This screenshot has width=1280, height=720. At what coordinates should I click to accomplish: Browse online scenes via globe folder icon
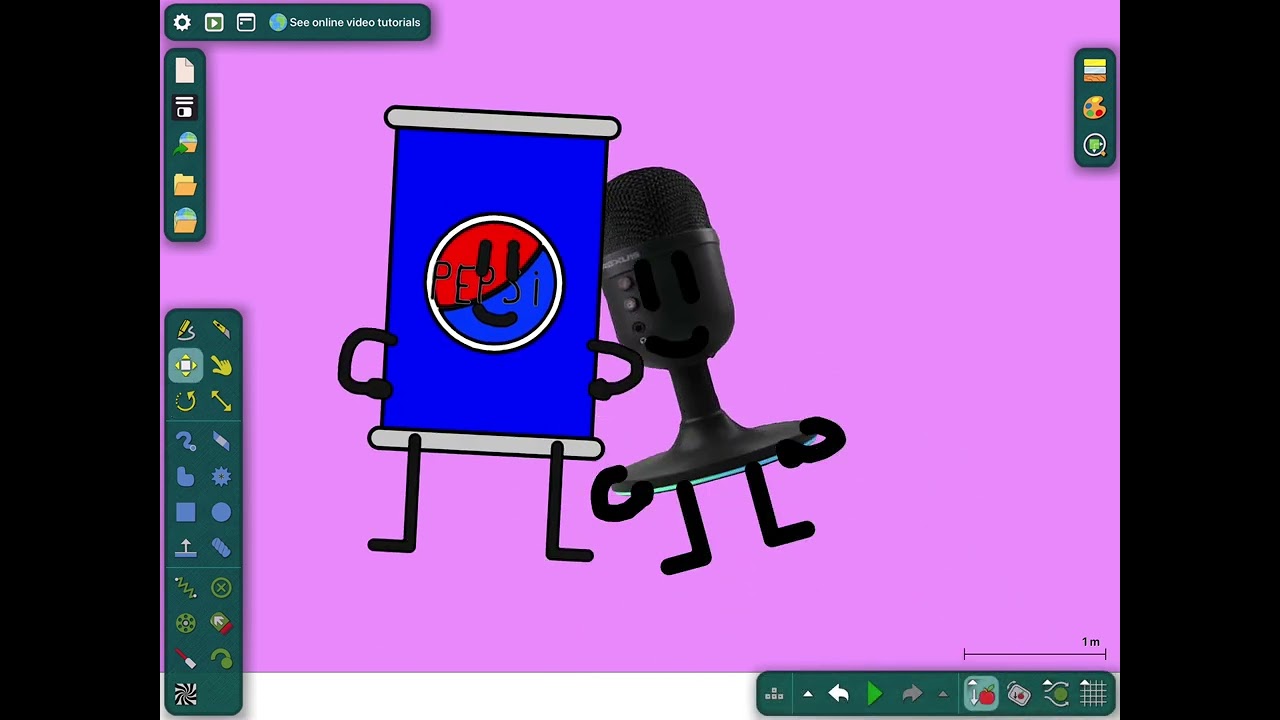[185, 220]
